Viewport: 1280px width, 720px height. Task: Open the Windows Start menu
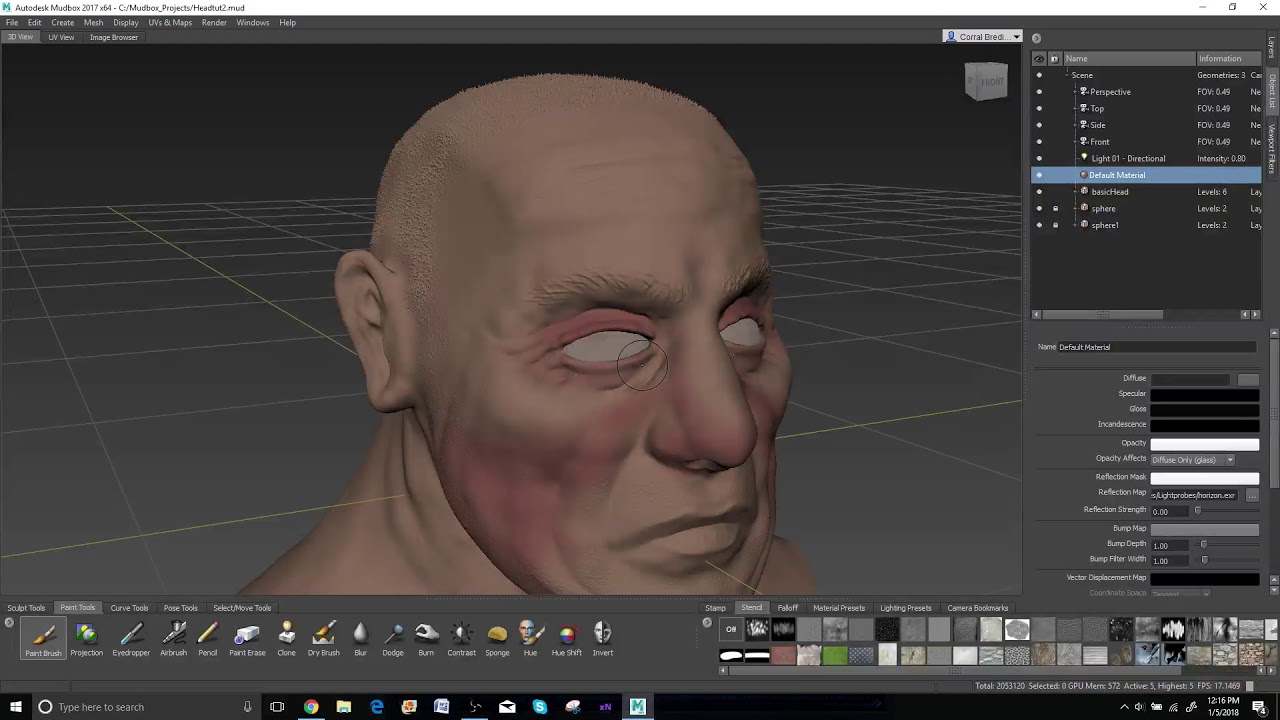click(16, 707)
